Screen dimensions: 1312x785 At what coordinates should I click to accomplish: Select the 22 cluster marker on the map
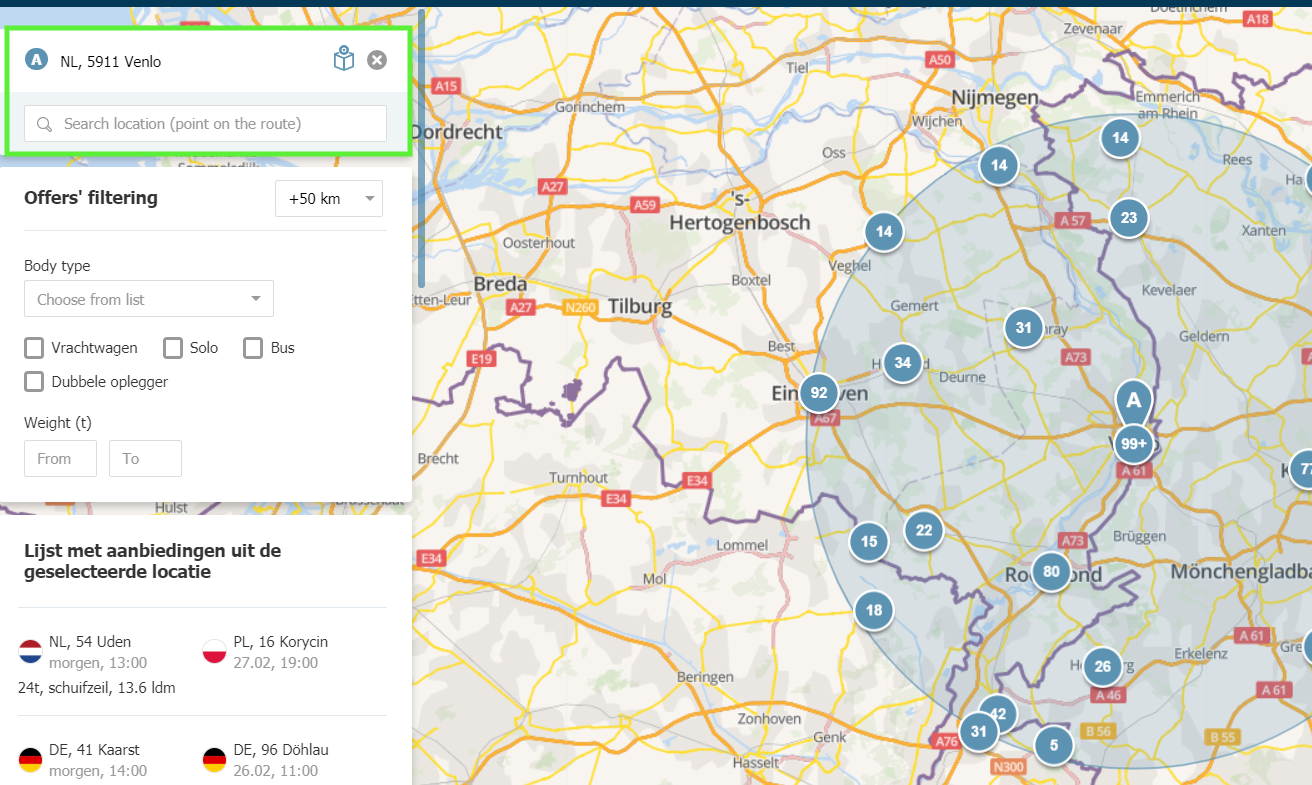click(x=924, y=531)
